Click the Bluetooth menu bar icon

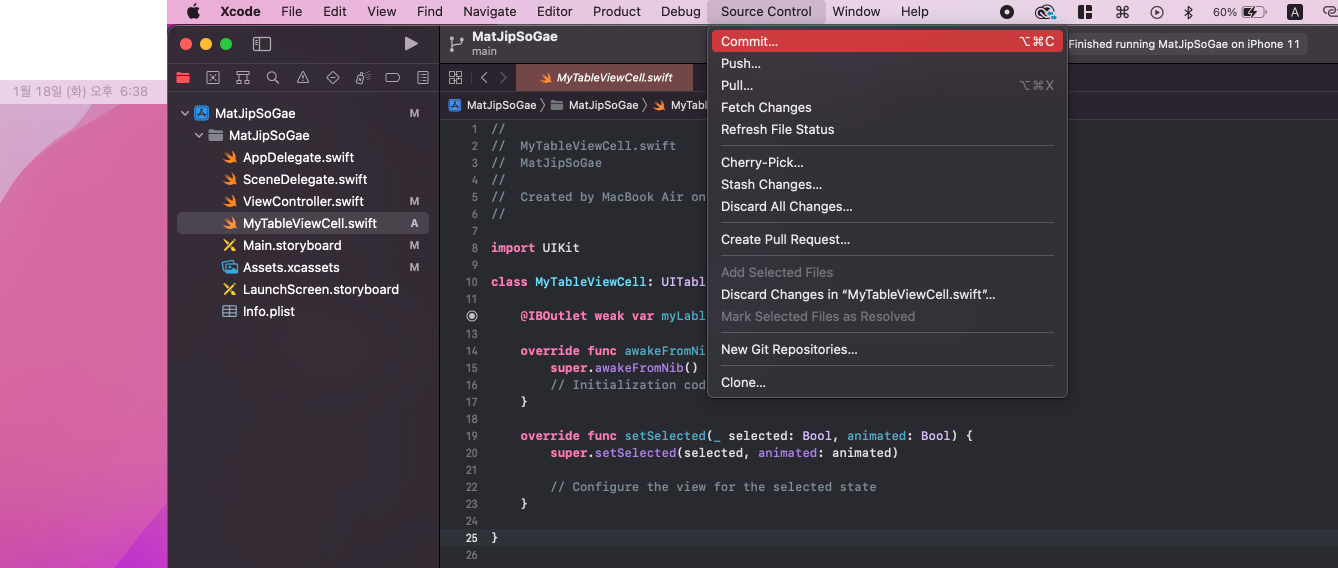click(1189, 12)
